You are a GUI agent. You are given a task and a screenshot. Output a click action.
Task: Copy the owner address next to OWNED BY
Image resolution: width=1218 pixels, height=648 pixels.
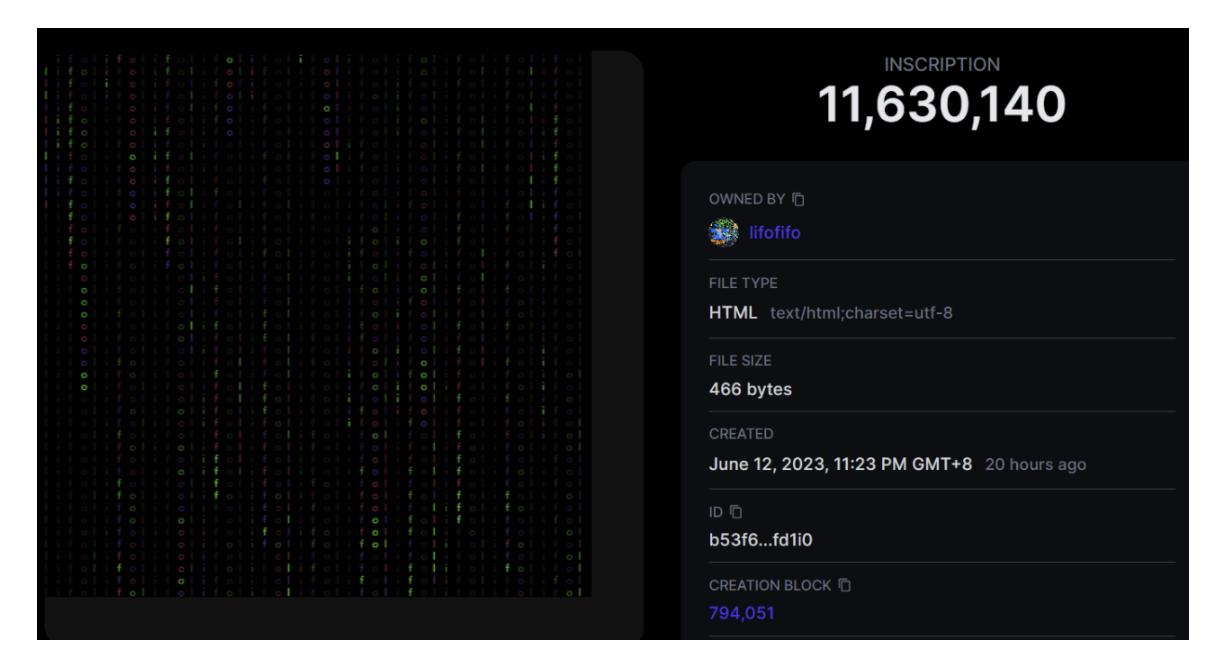[799, 199]
